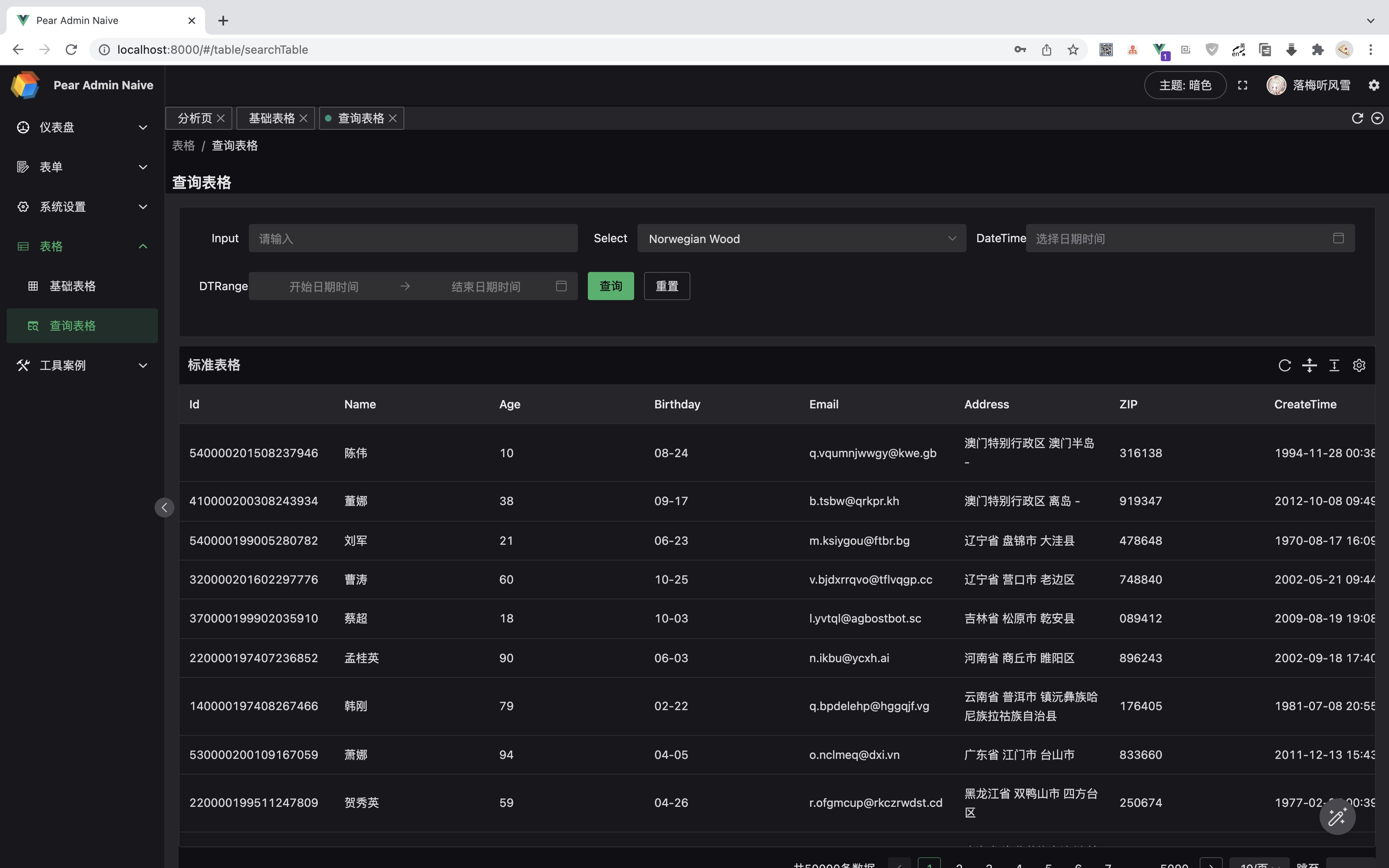The height and width of the screenshot is (868, 1389).
Task: Click the green 查询 button
Action: [610, 286]
